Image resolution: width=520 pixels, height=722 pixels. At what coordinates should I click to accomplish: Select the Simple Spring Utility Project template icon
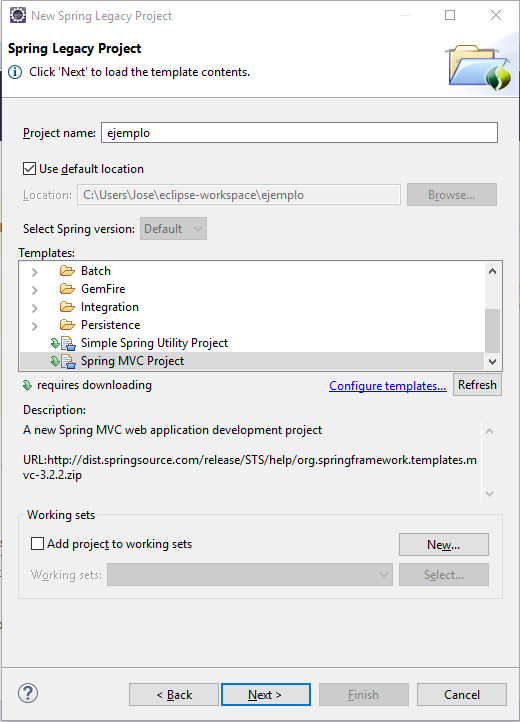pos(63,343)
